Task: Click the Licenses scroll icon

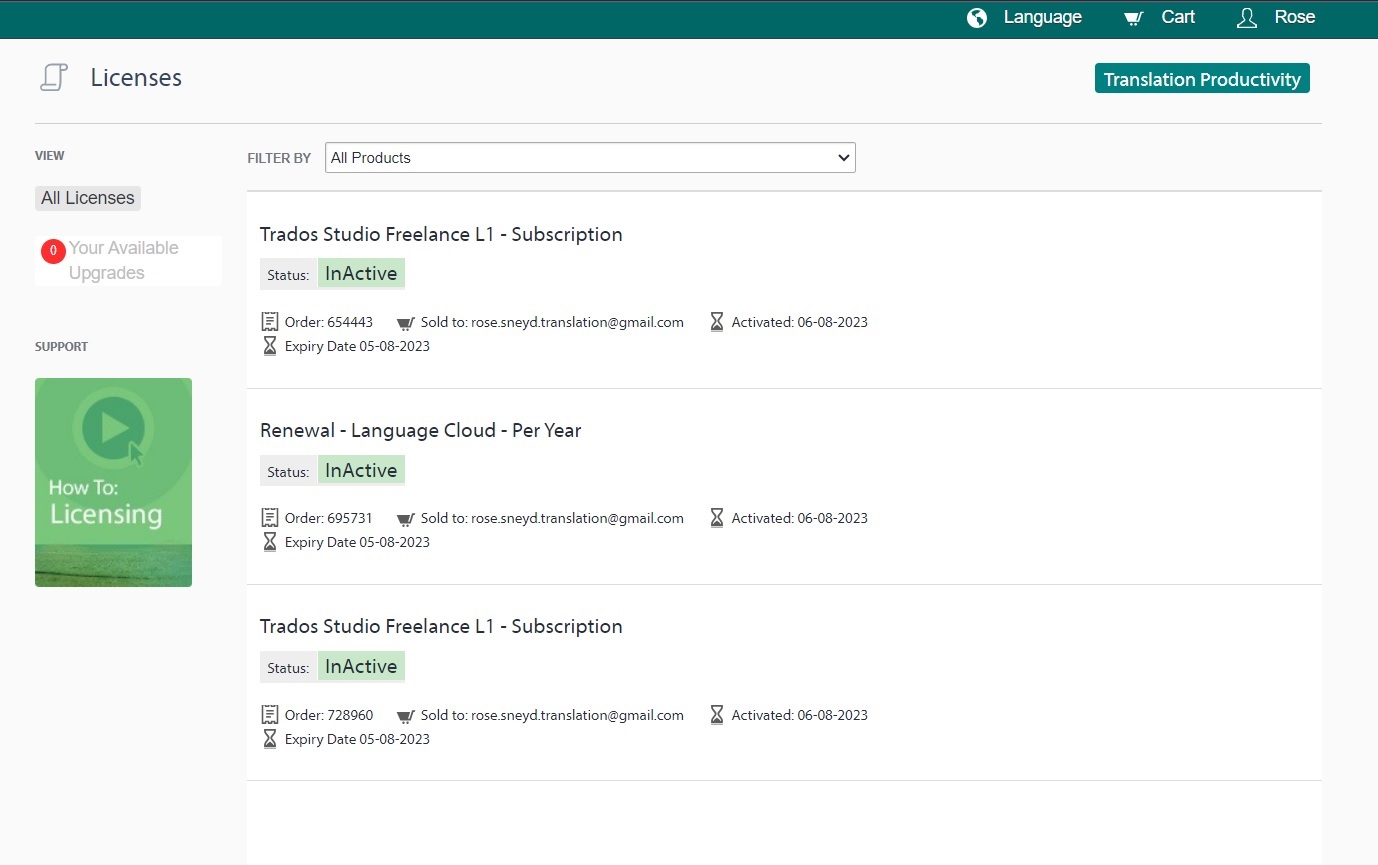Action: click(x=54, y=78)
